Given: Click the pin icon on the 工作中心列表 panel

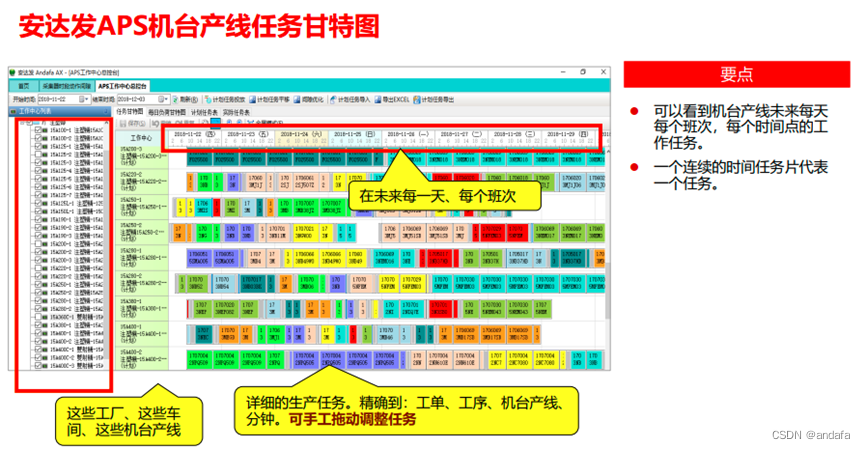Looking at the screenshot, I should pyautogui.click(x=106, y=111).
